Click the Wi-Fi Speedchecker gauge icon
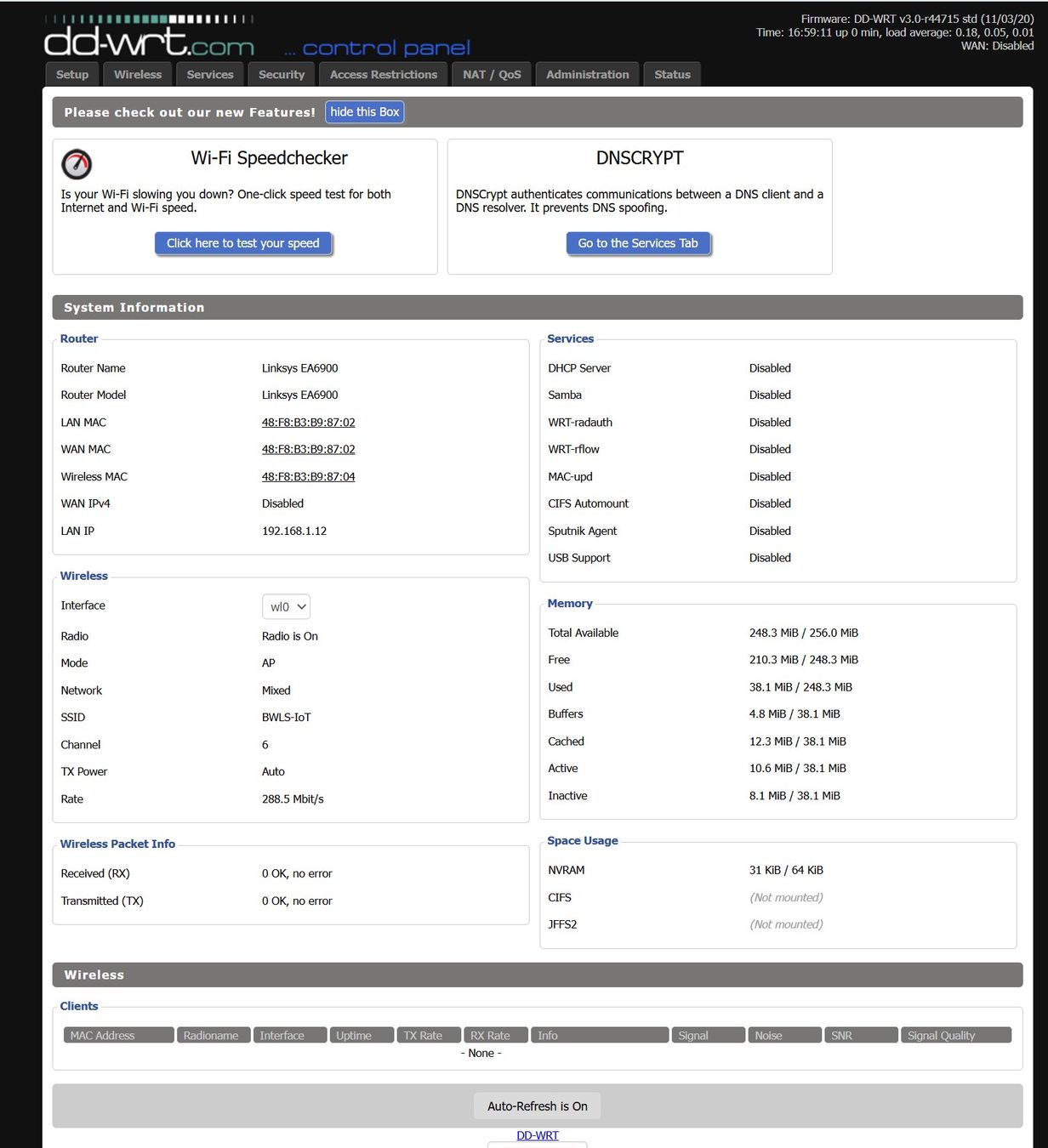 pyautogui.click(x=77, y=164)
